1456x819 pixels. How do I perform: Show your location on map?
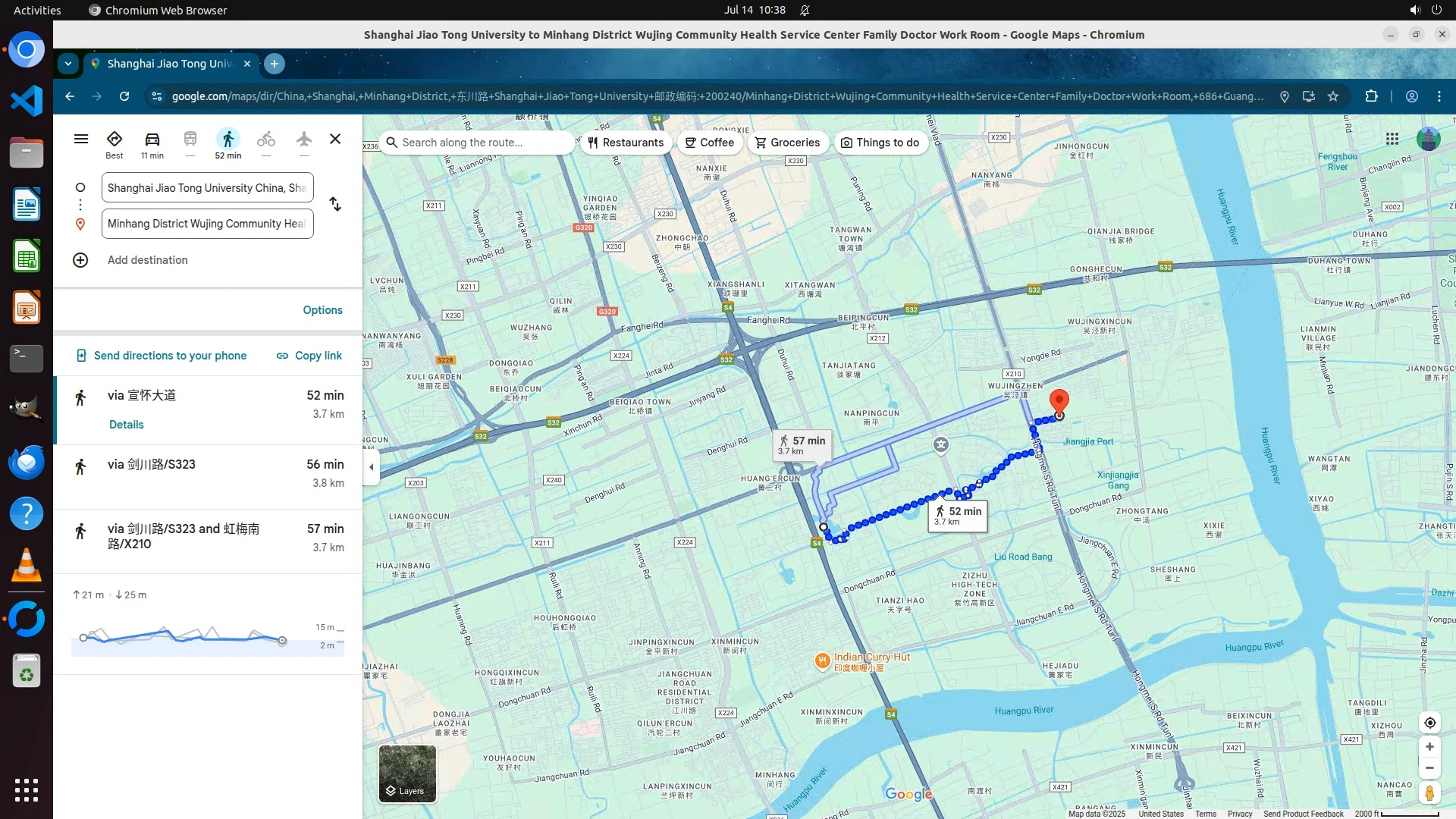click(x=1429, y=723)
